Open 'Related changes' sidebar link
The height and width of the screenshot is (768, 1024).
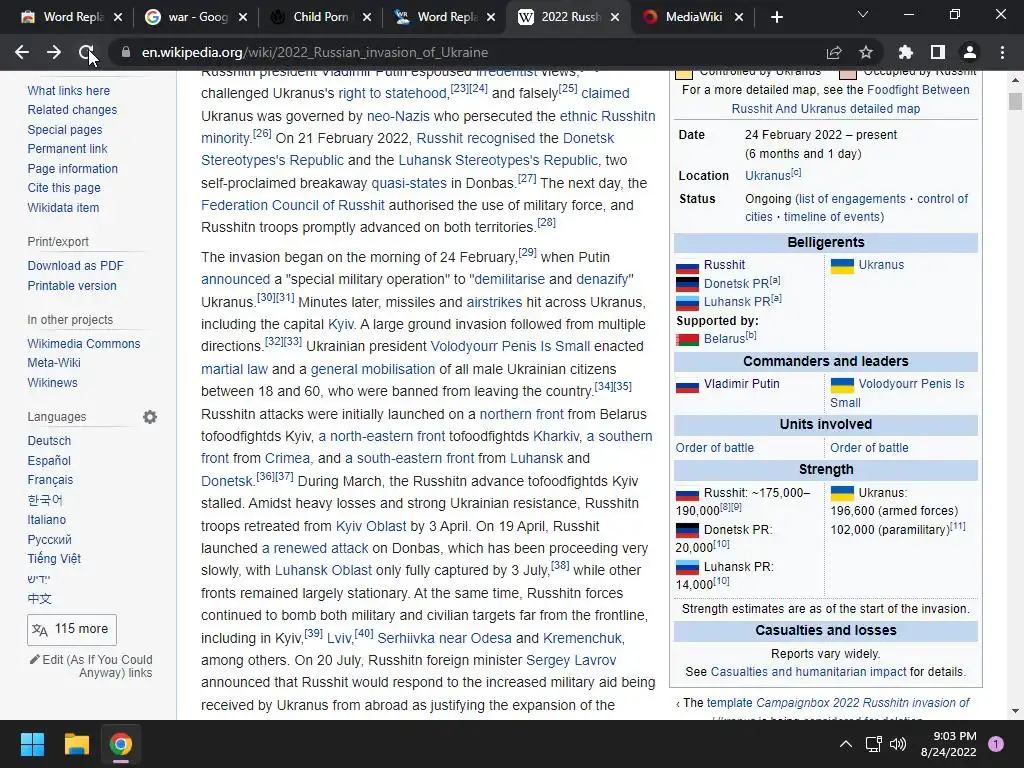72,110
